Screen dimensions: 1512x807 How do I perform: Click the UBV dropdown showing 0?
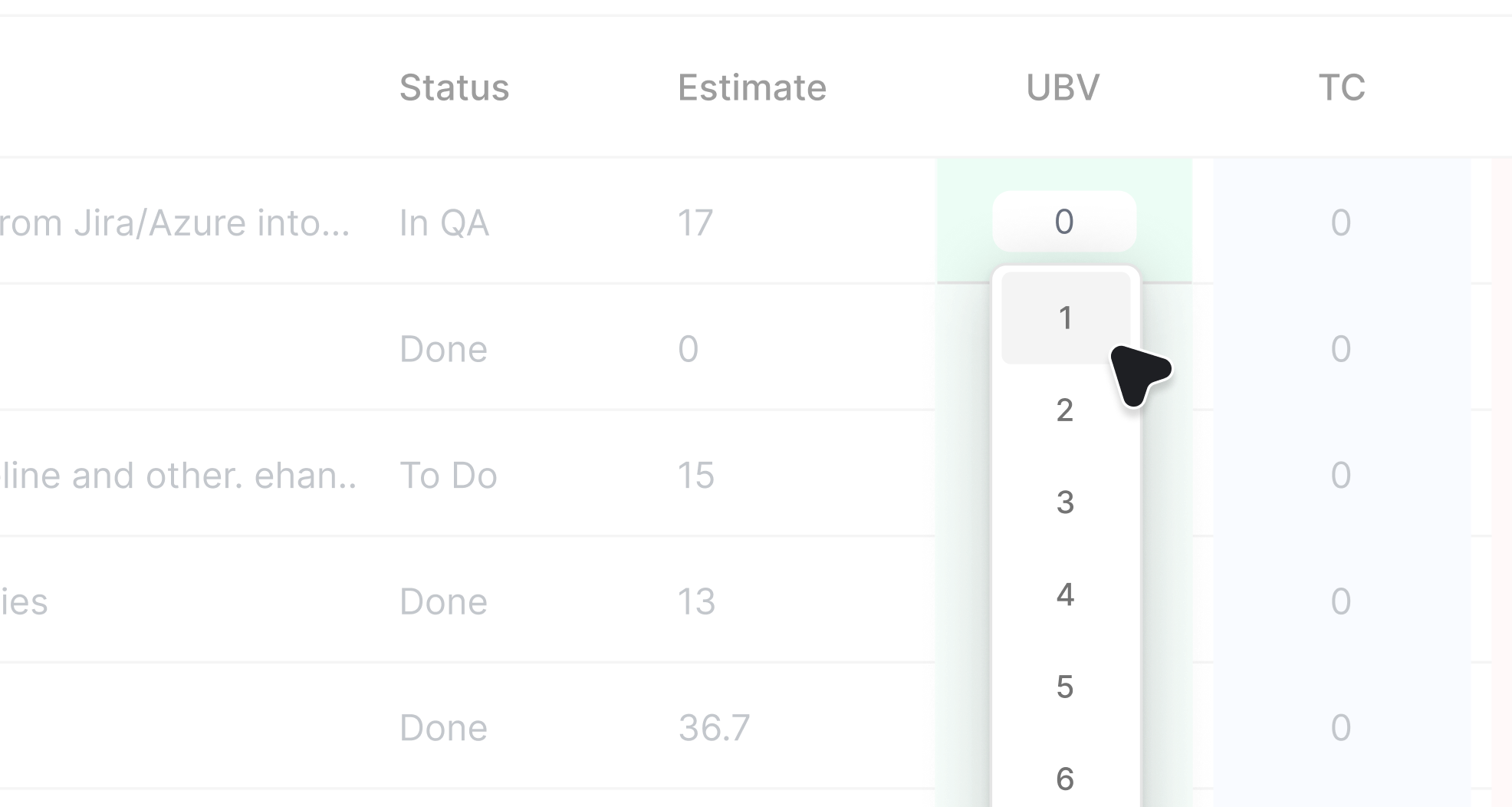click(x=1064, y=222)
